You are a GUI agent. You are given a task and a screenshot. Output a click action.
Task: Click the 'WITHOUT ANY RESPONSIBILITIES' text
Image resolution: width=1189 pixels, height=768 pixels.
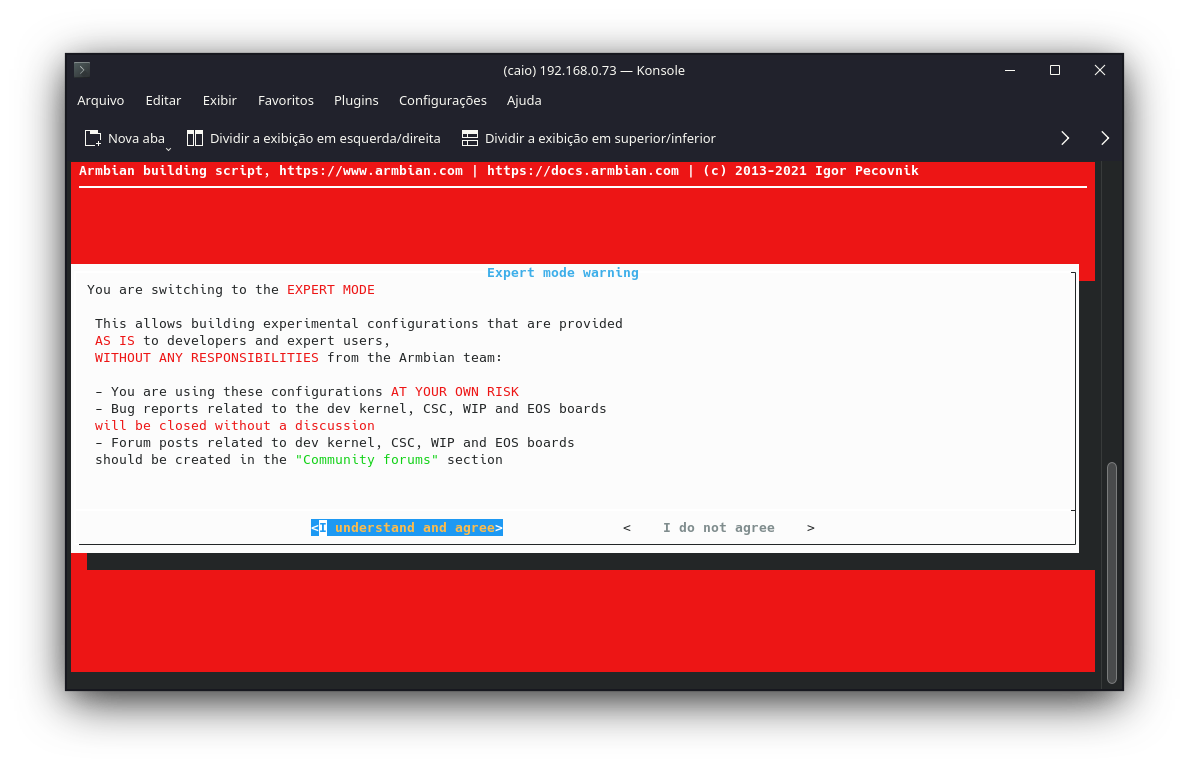pyautogui.click(x=206, y=358)
